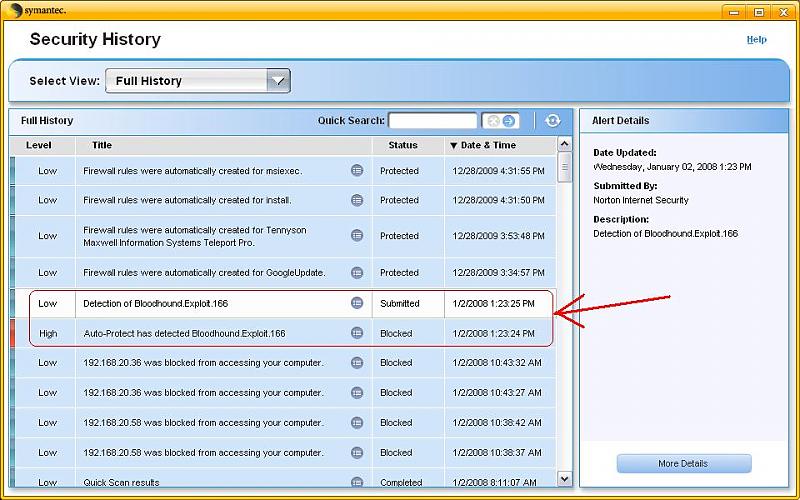This screenshot has width=800, height=500.
Task: Open details icon for the Teleport Pro firewall rule
Action: [x=357, y=236]
